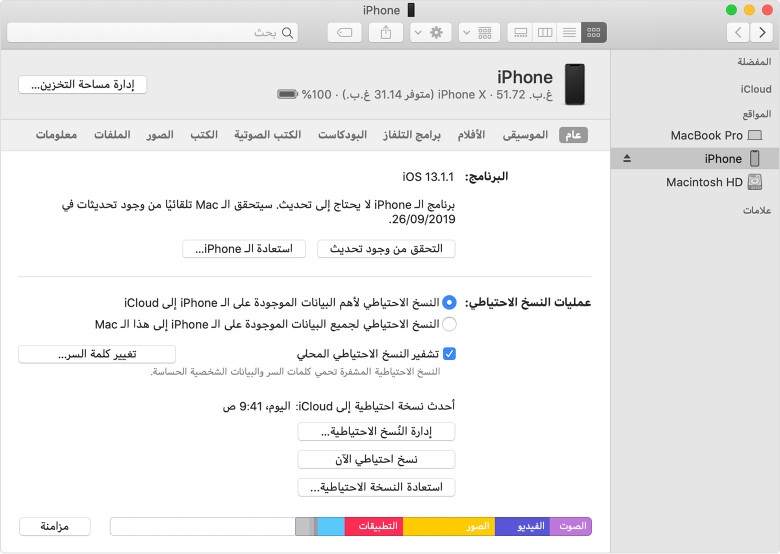Screen dimensions: 780x554
Task: Click the share toolbar icon
Action: tap(386, 33)
